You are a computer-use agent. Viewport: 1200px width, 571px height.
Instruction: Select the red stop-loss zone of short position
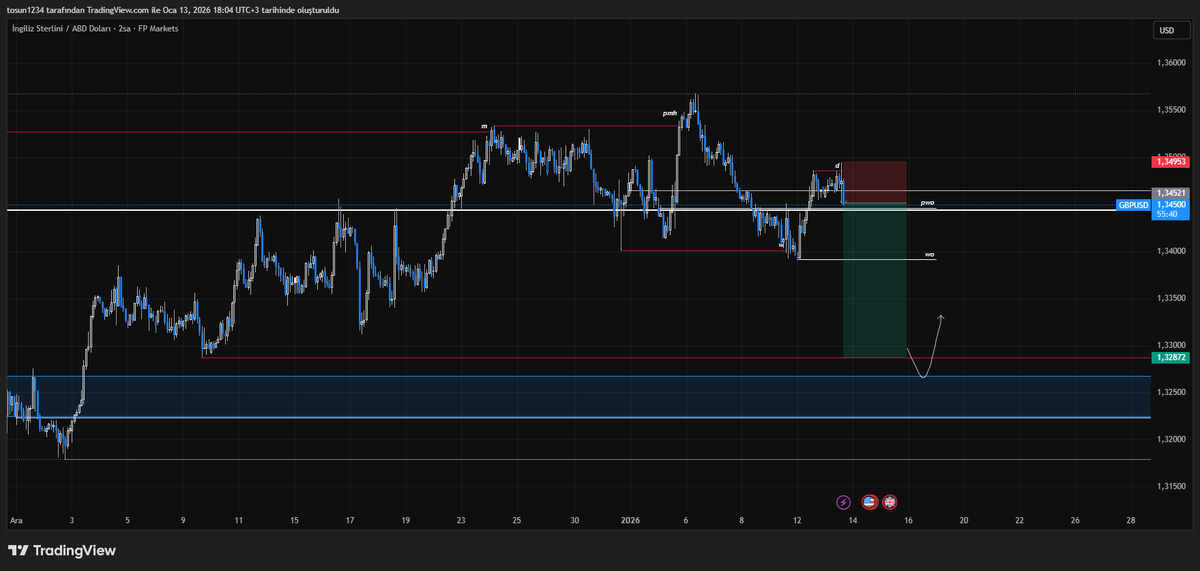[x=875, y=182]
